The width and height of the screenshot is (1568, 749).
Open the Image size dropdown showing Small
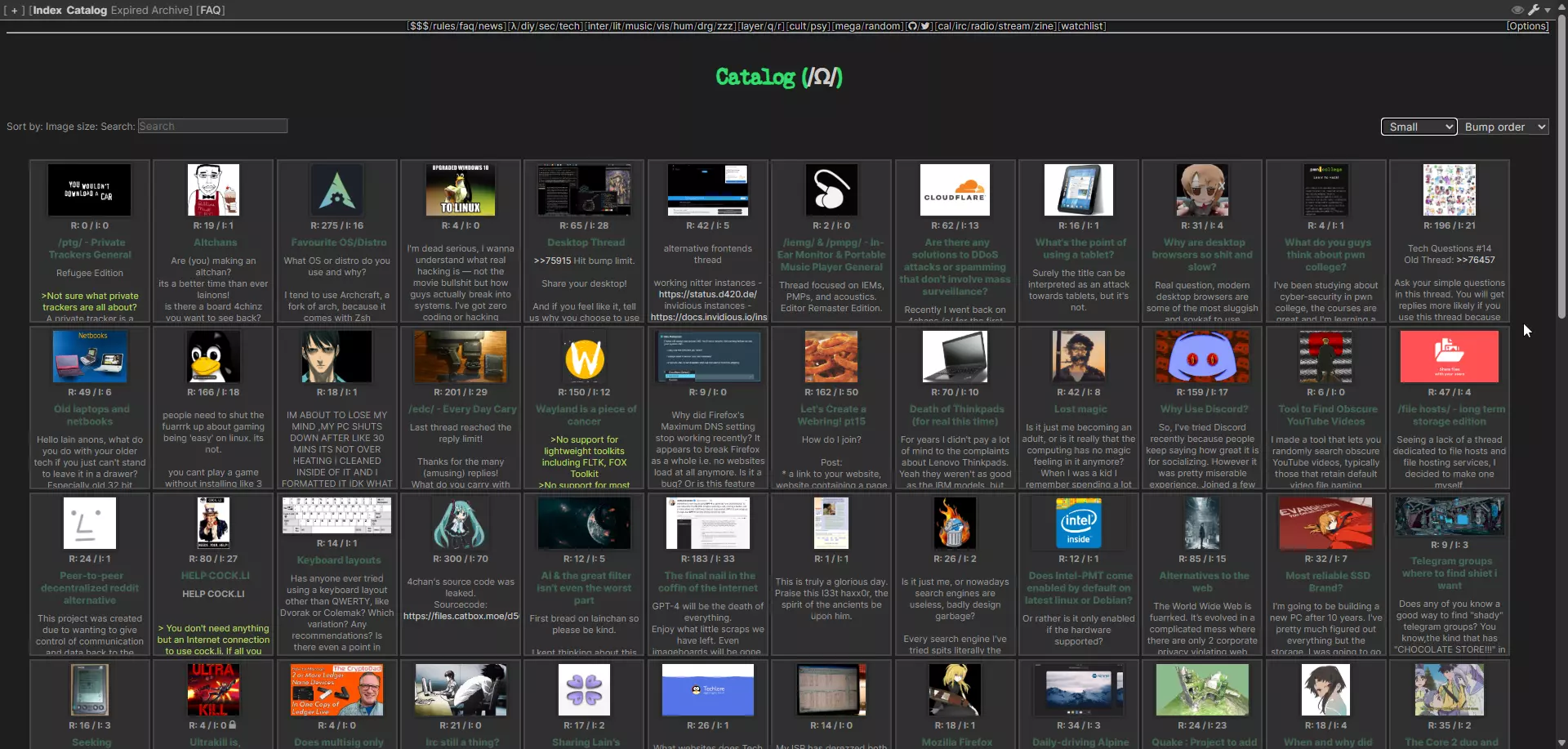pyautogui.click(x=1419, y=127)
